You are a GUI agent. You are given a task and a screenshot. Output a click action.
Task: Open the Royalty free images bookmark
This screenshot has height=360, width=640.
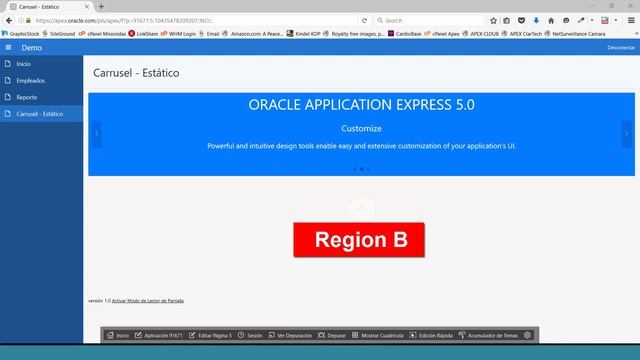pos(353,34)
